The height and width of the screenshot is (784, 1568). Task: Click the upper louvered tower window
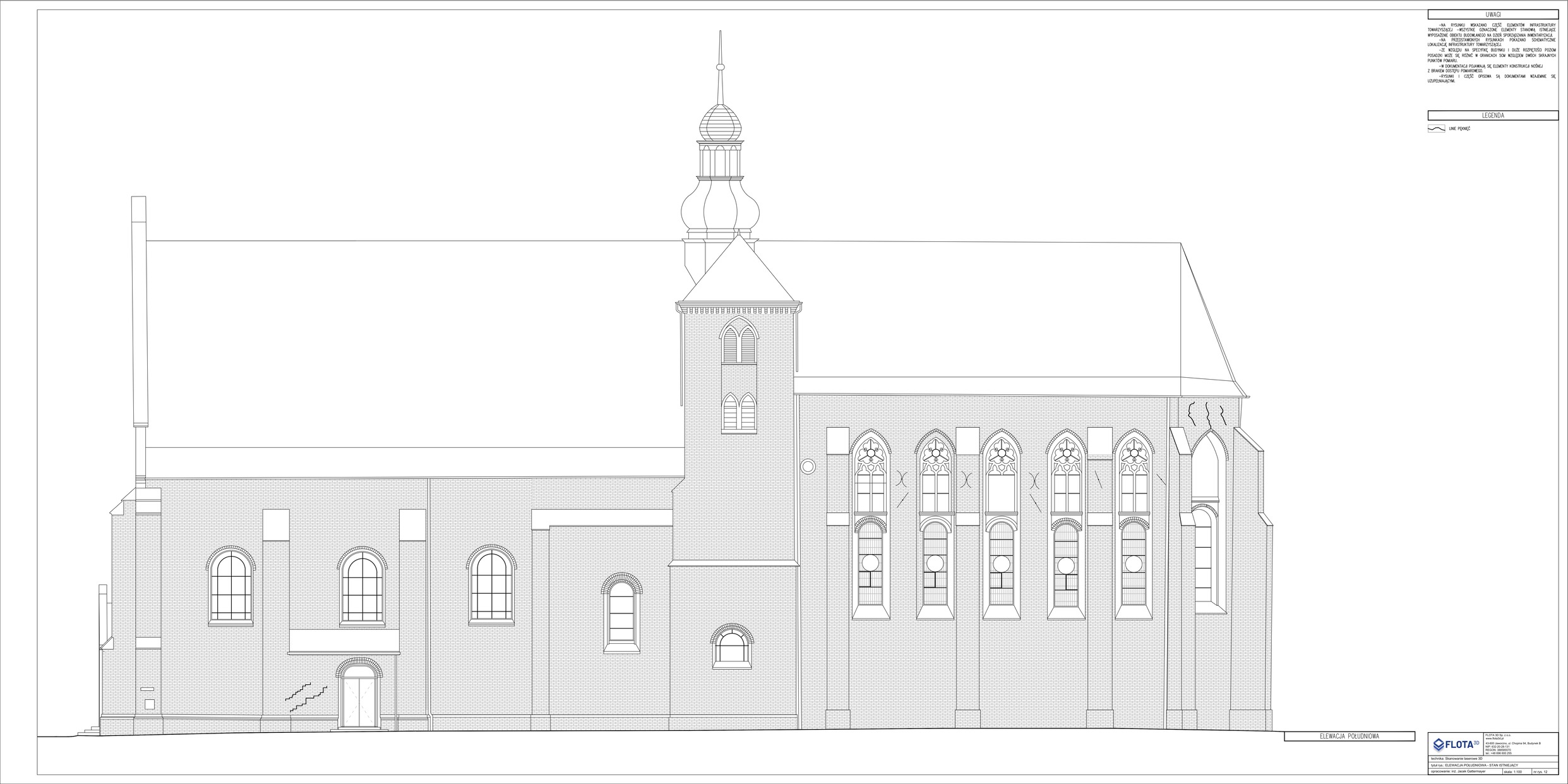[x=739, y=341]
